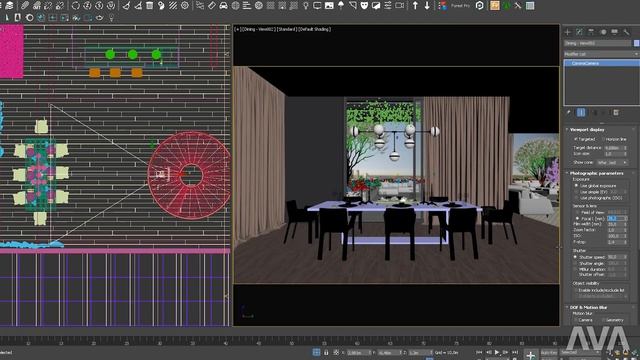Enable Camera motion blur checkbox
Image resolution: width=640 pixels, height=360 pixels.
pos(576,320)
